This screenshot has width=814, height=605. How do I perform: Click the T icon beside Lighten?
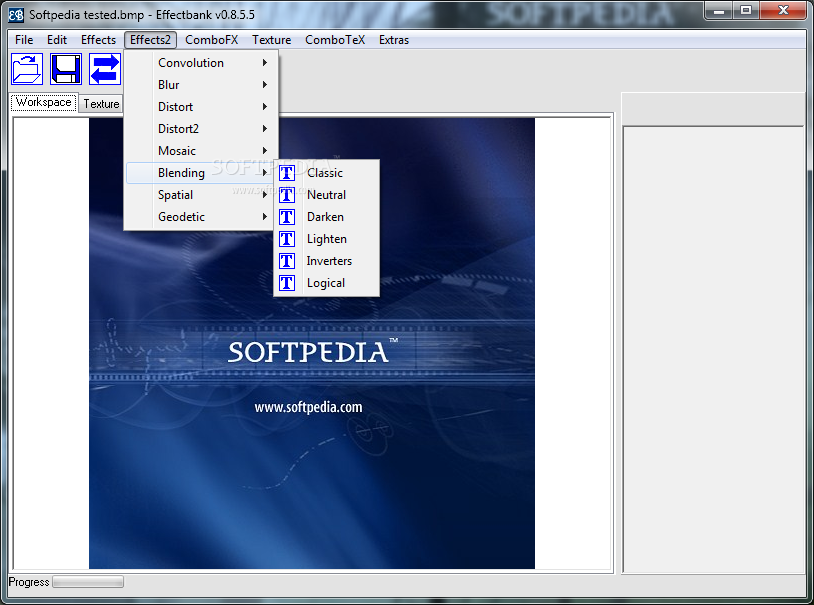coord(287,239)
